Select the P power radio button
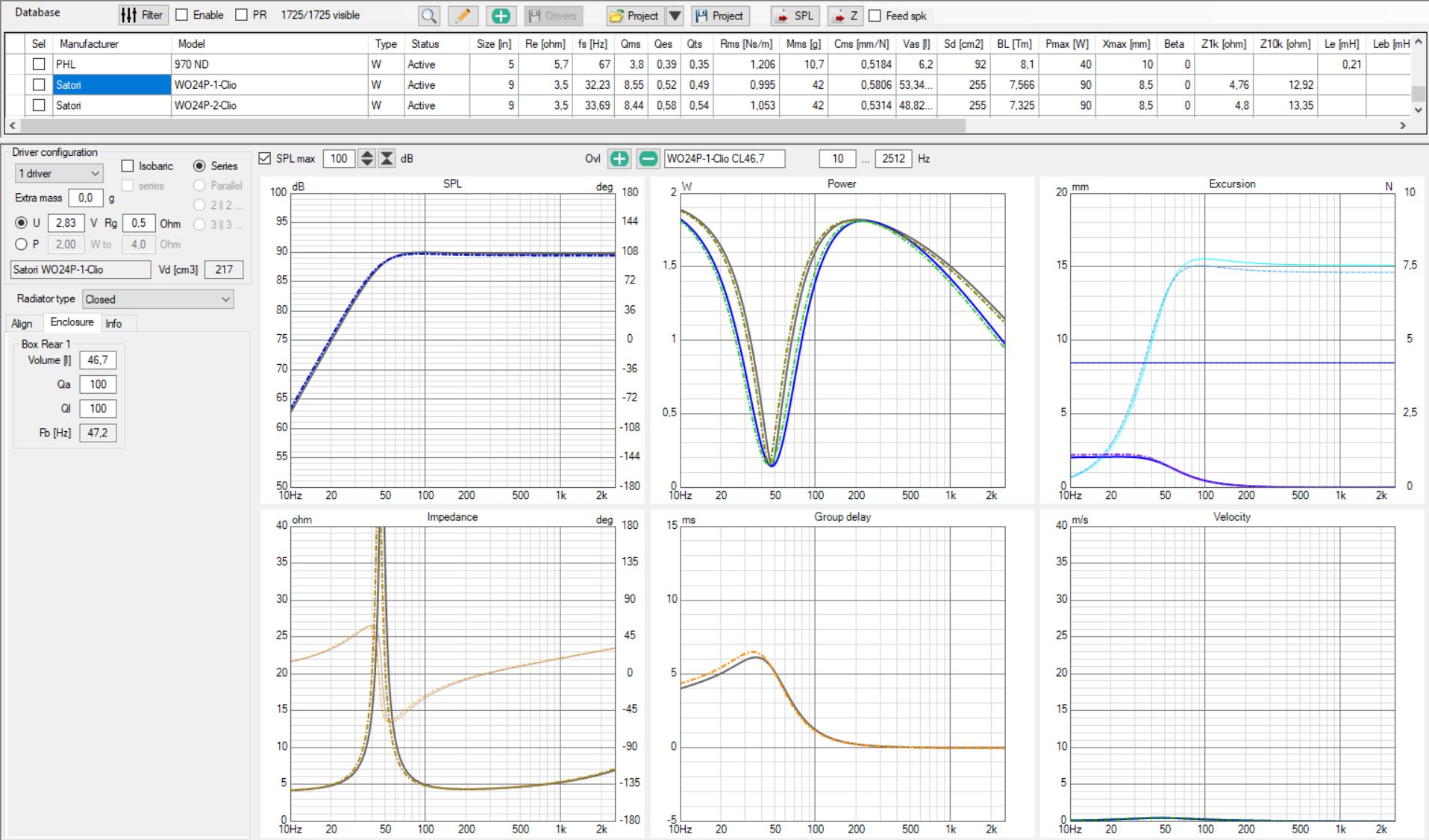 [x=21, y=244]
